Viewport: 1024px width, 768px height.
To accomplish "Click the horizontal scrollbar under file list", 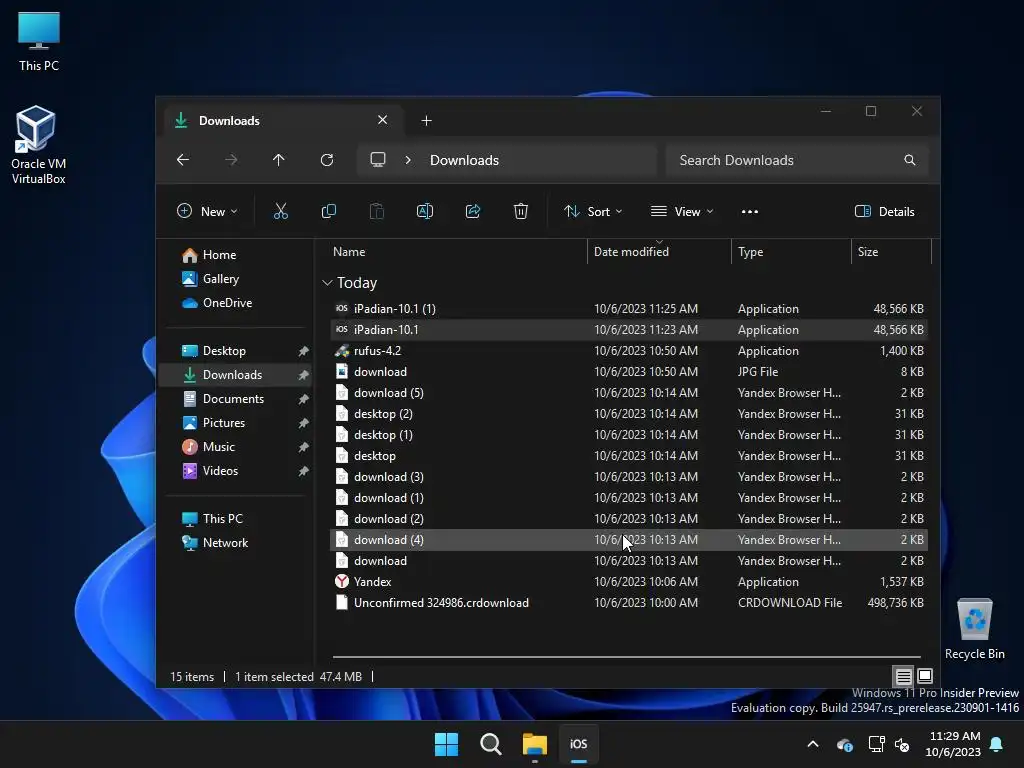I will [x=626, y=656].
